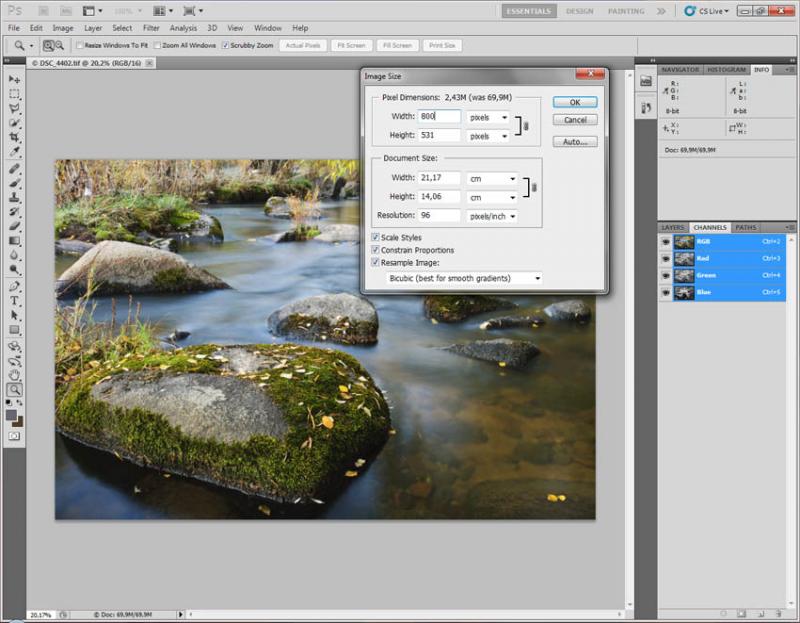
Task: Click the Resolution input field
Action: [x=439, y=215]
